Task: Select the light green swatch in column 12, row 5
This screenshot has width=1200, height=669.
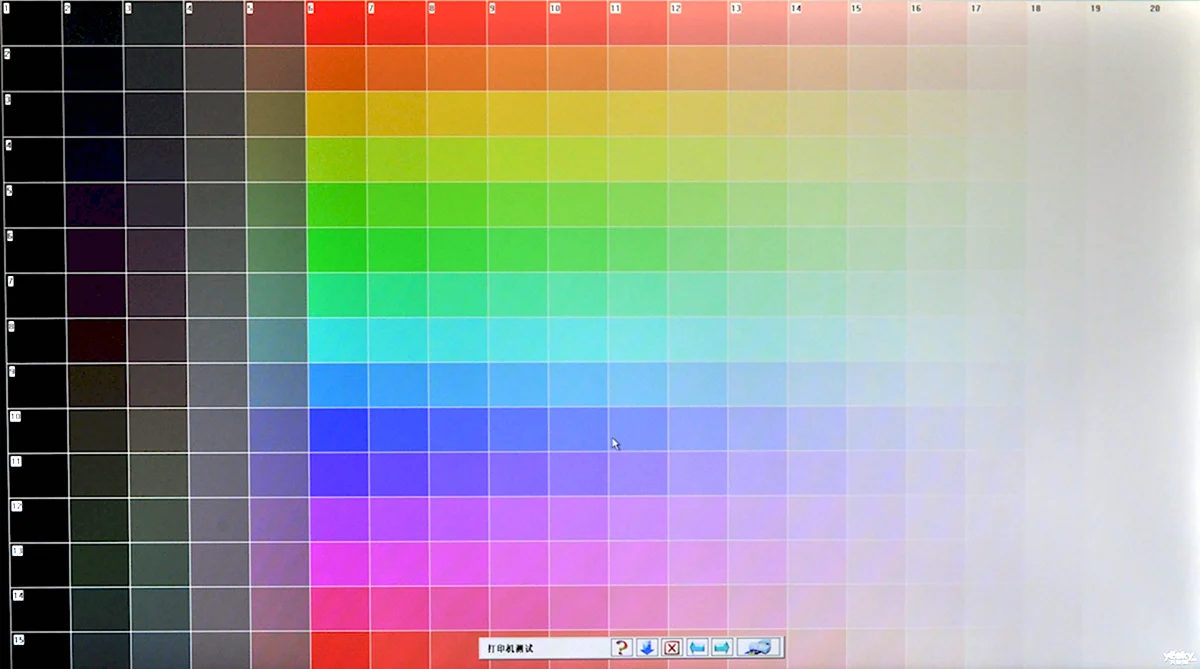Action: click(699, 205)
